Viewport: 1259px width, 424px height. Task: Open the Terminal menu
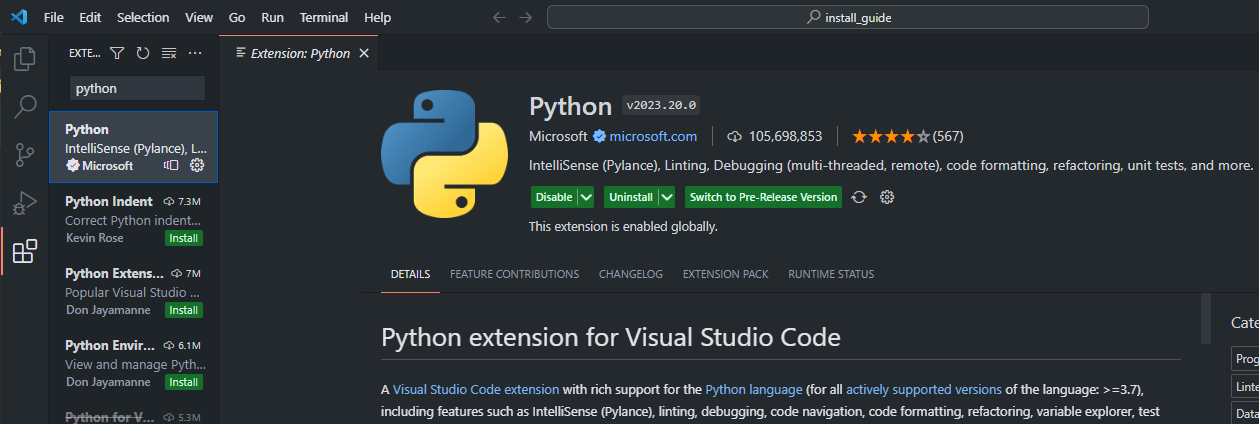[x=324, y=18]
